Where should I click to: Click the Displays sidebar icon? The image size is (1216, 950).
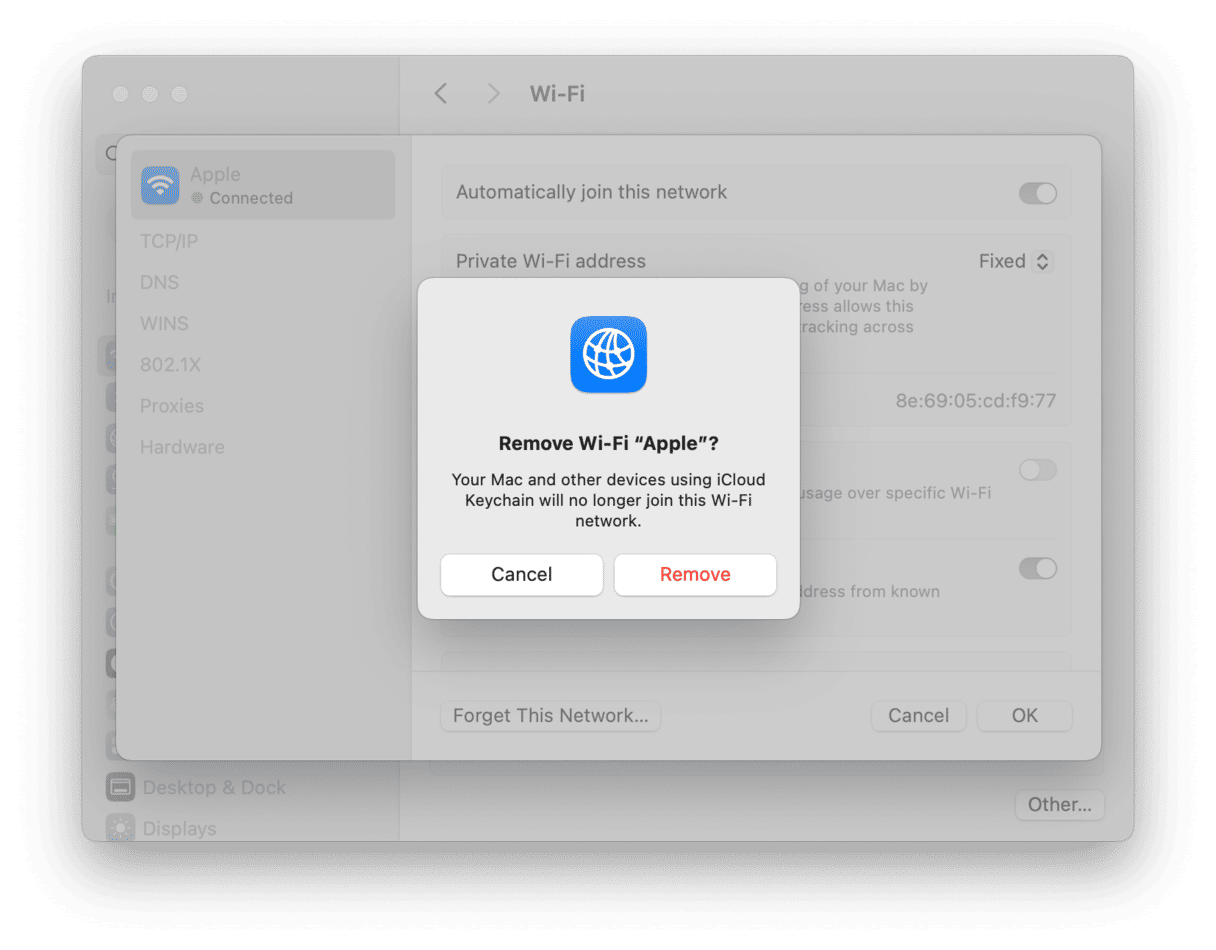click(120, 829)
